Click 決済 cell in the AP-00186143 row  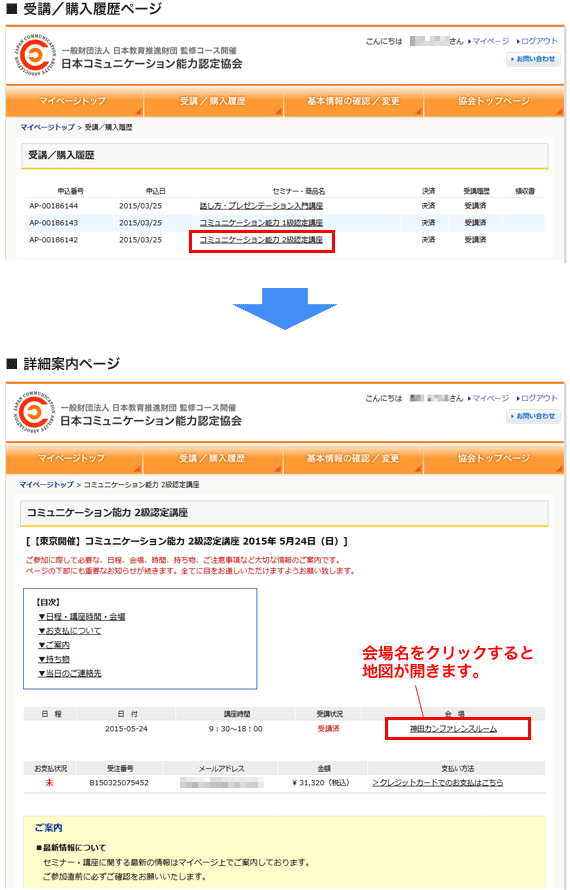click(x=429, y=222)
